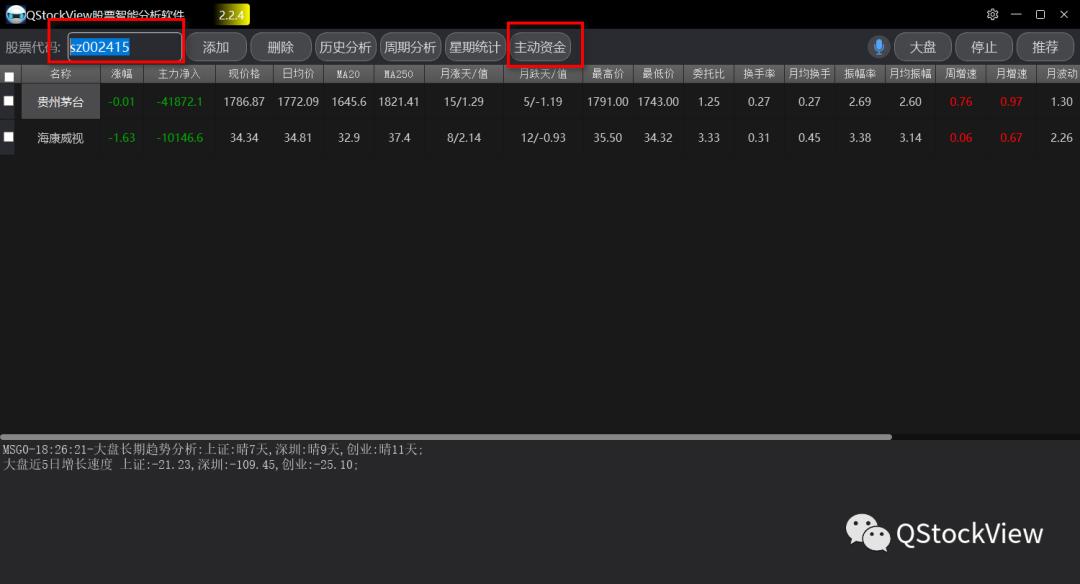The height and width of the screenshot is (584, 1080).
Task: Click the -0.01 change value
Action: click(121, 101)
